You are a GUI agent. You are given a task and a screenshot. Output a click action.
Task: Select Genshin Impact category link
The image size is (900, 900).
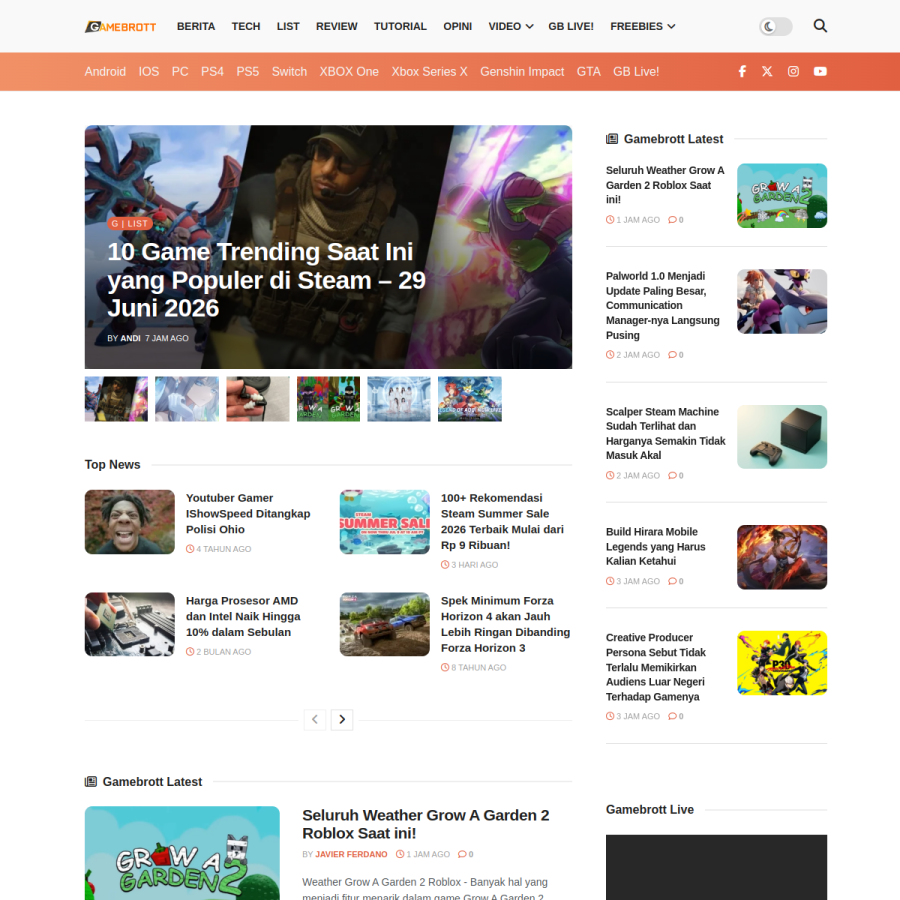(x=522, y=72)
